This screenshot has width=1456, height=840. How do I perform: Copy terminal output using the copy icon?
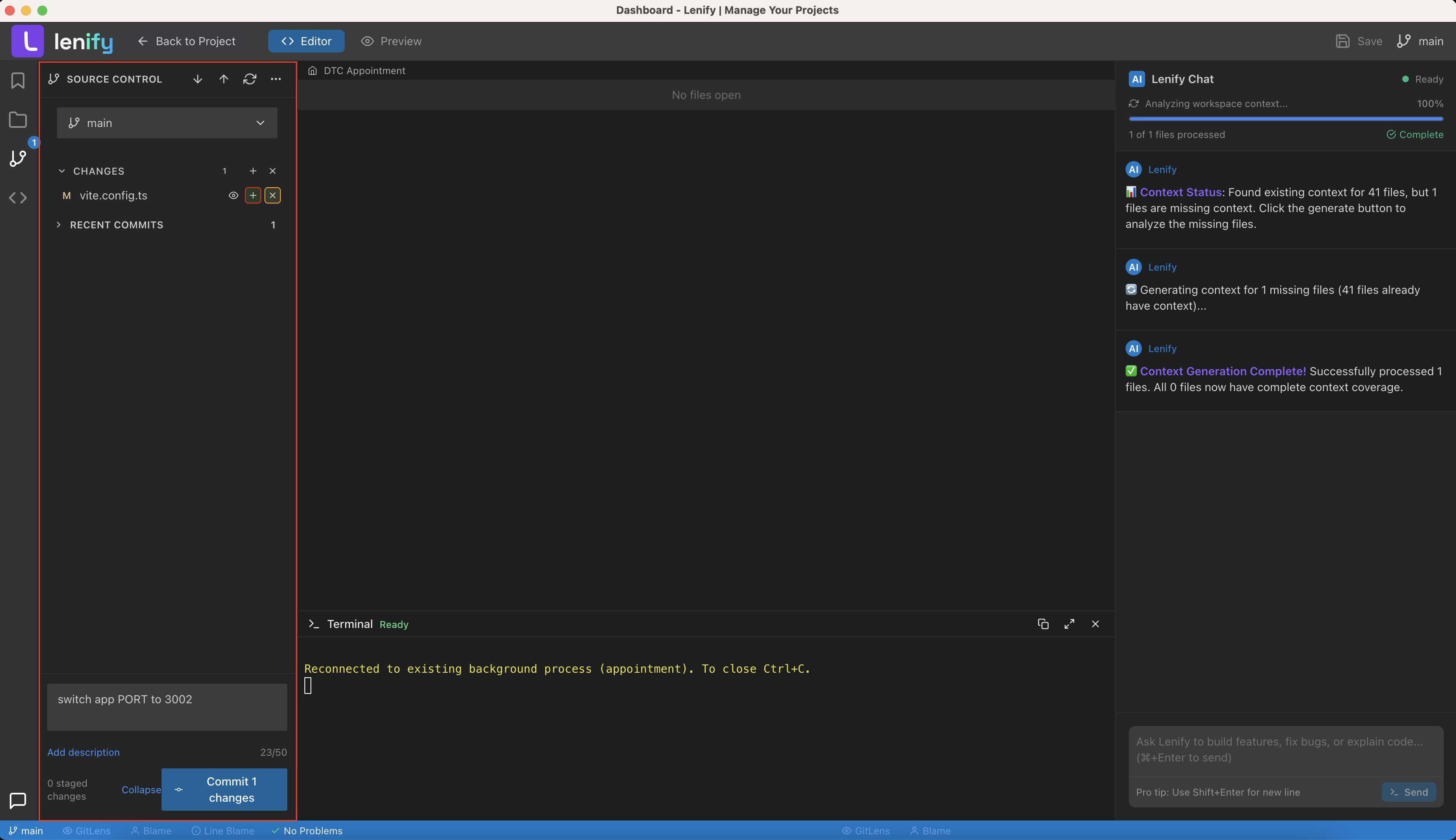1043,623
